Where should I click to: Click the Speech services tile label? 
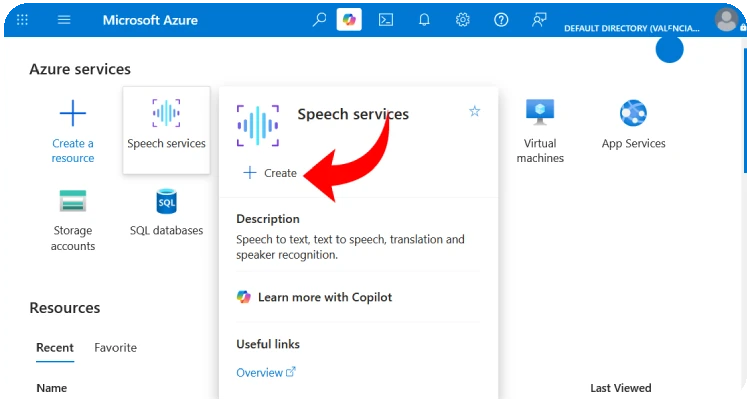[166, 144]
